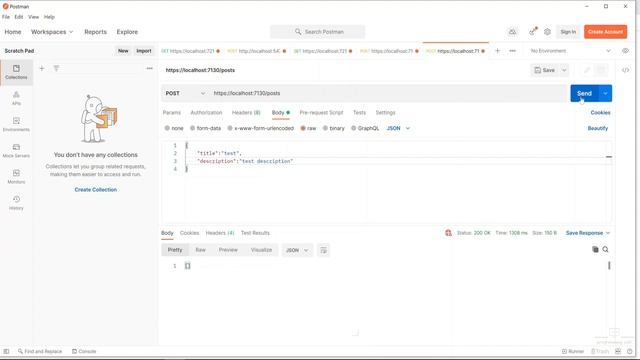Open the Trash from status bar
The width and height of the screenshot is (640, 360).
pos(600,351)
